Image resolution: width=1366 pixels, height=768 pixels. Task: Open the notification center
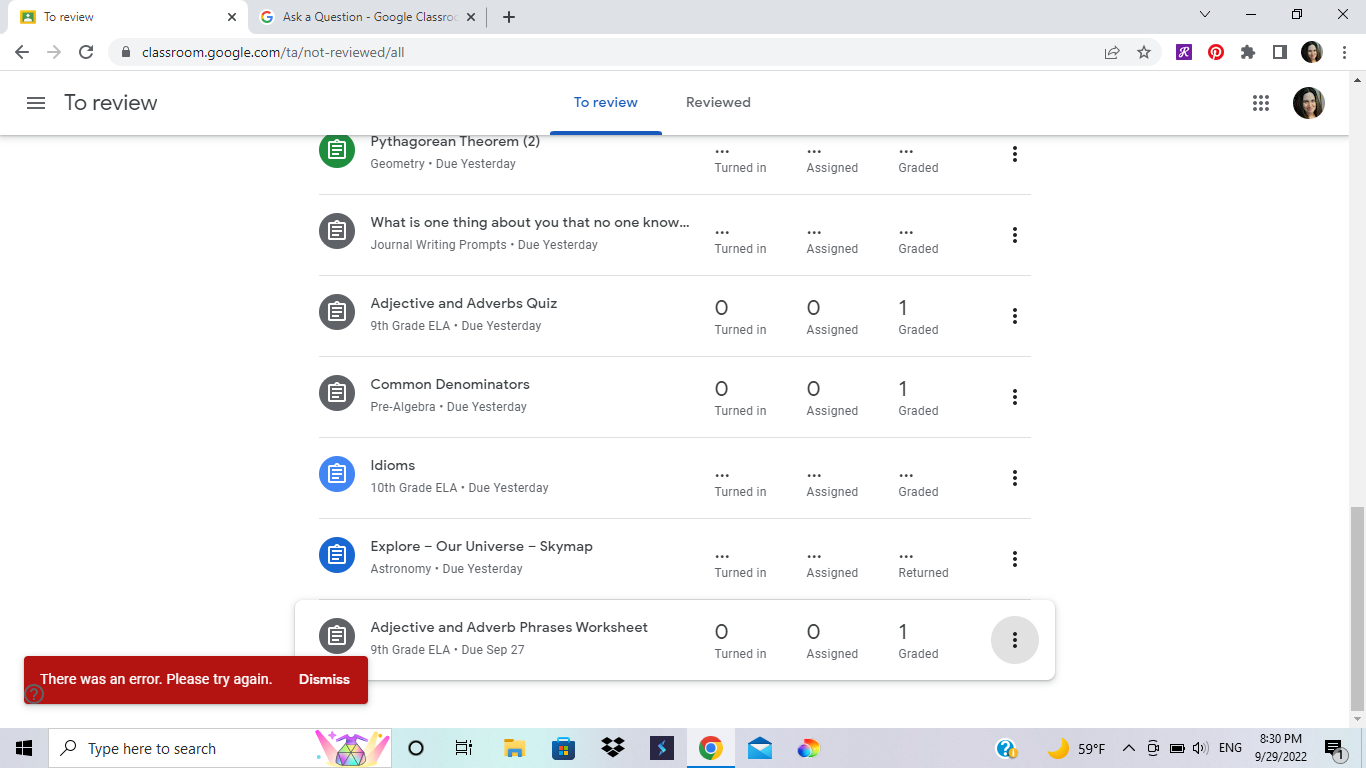(1334, 748)
